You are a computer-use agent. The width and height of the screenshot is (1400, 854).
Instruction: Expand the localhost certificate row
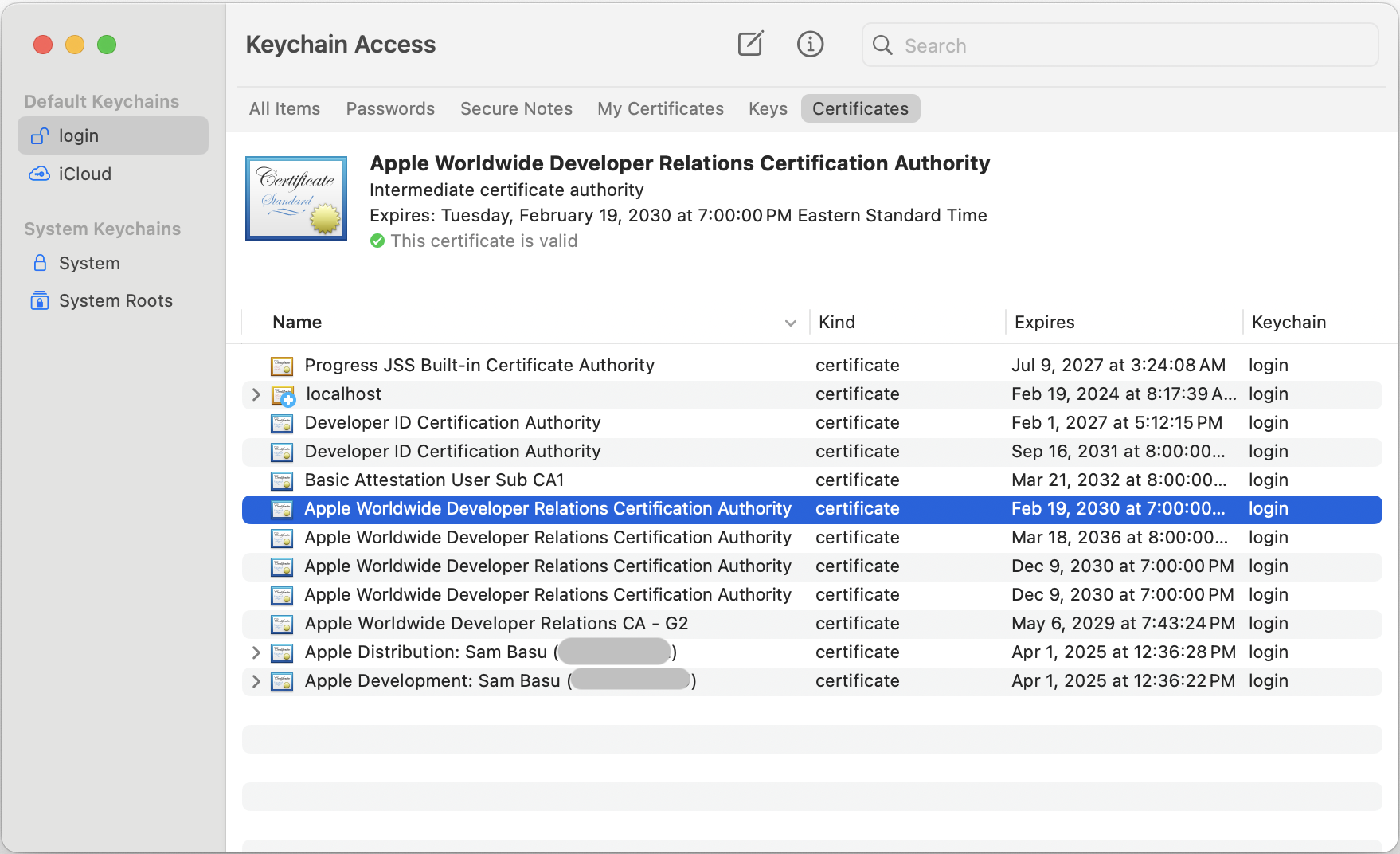pyautogui.click(x=256, y=394)
